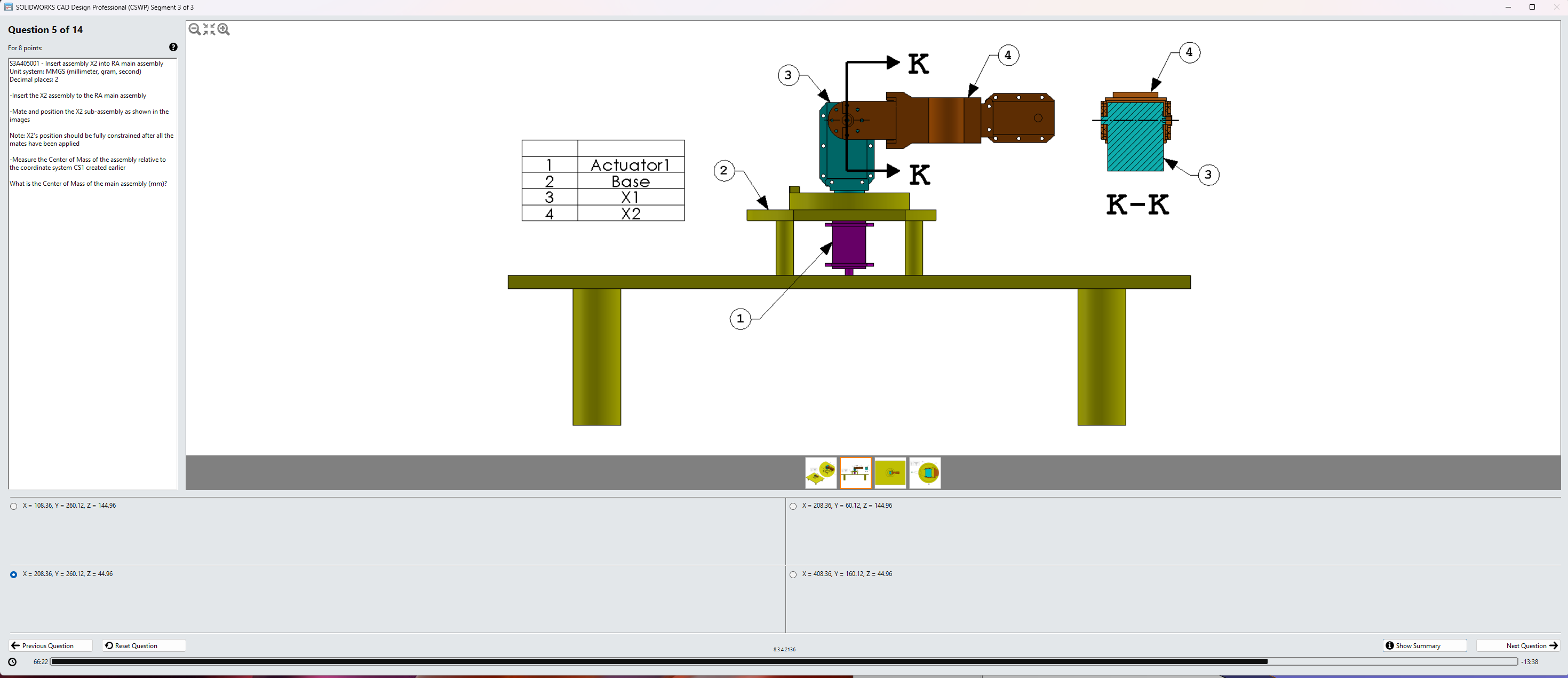Click the fit-to-window zoom icon
Screen dimensions: 1568x678
click(209, 29)
